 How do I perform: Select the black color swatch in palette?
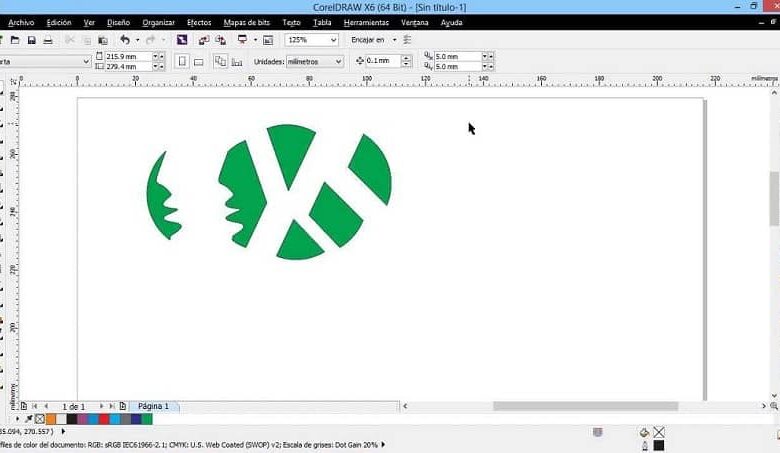click(x=72, y=419)
